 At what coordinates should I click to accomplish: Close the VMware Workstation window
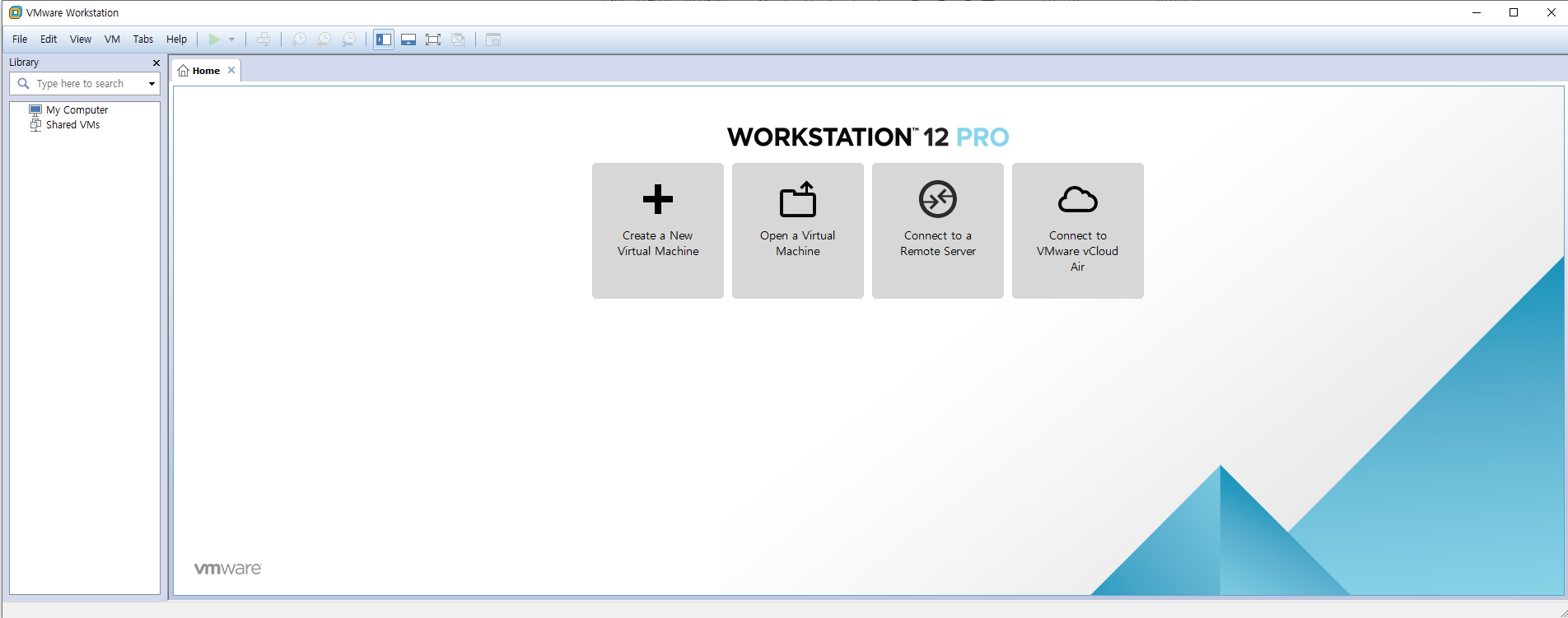click(1551, 12)
